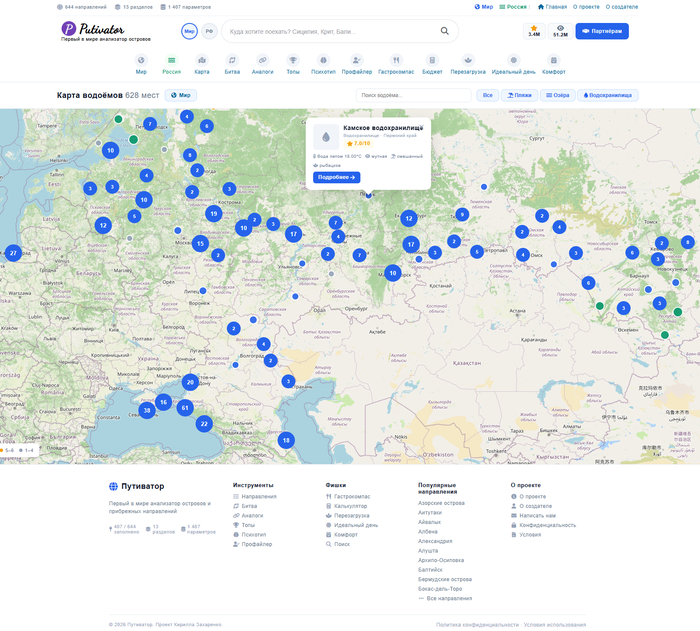Image resolution: width=700 pixels, height=631 pixels.
Task: Open footer link Условия
Action: point(526,535)
